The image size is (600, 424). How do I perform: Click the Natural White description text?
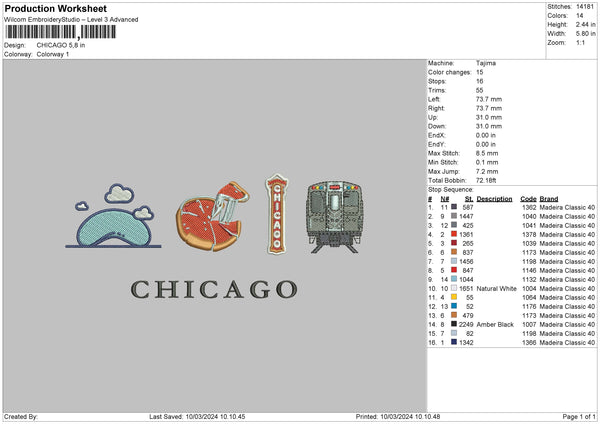click(496, 289)
